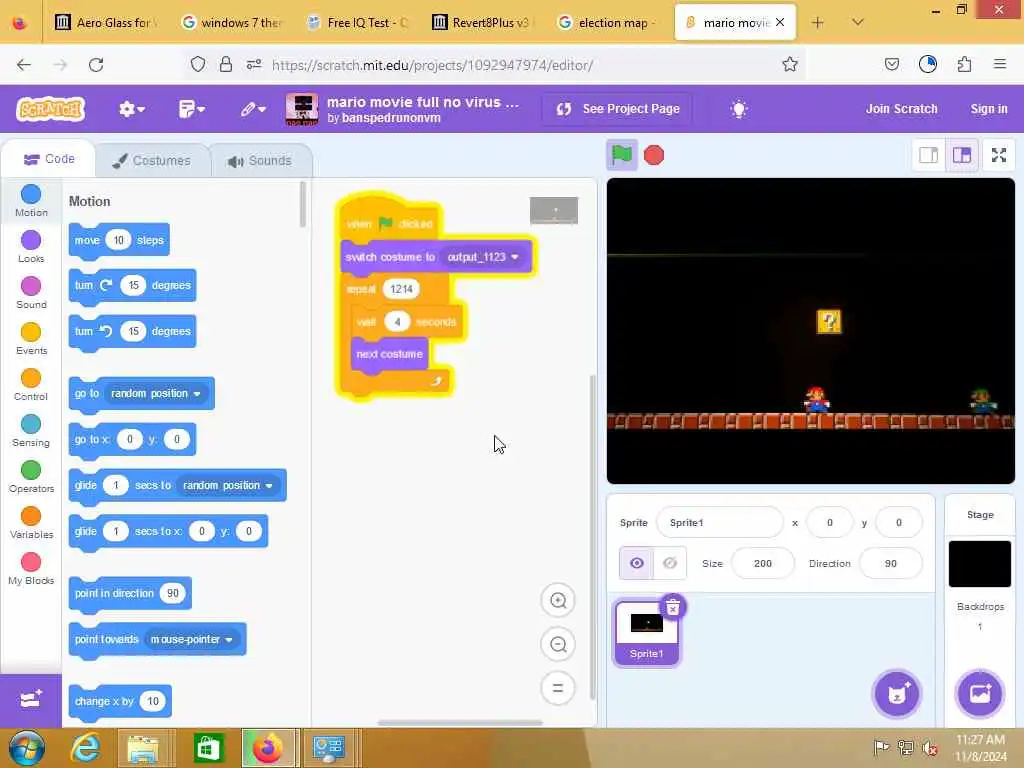Open File Explorer from the taskbar
Screen dimensions: 1024x768
[144, 748]
